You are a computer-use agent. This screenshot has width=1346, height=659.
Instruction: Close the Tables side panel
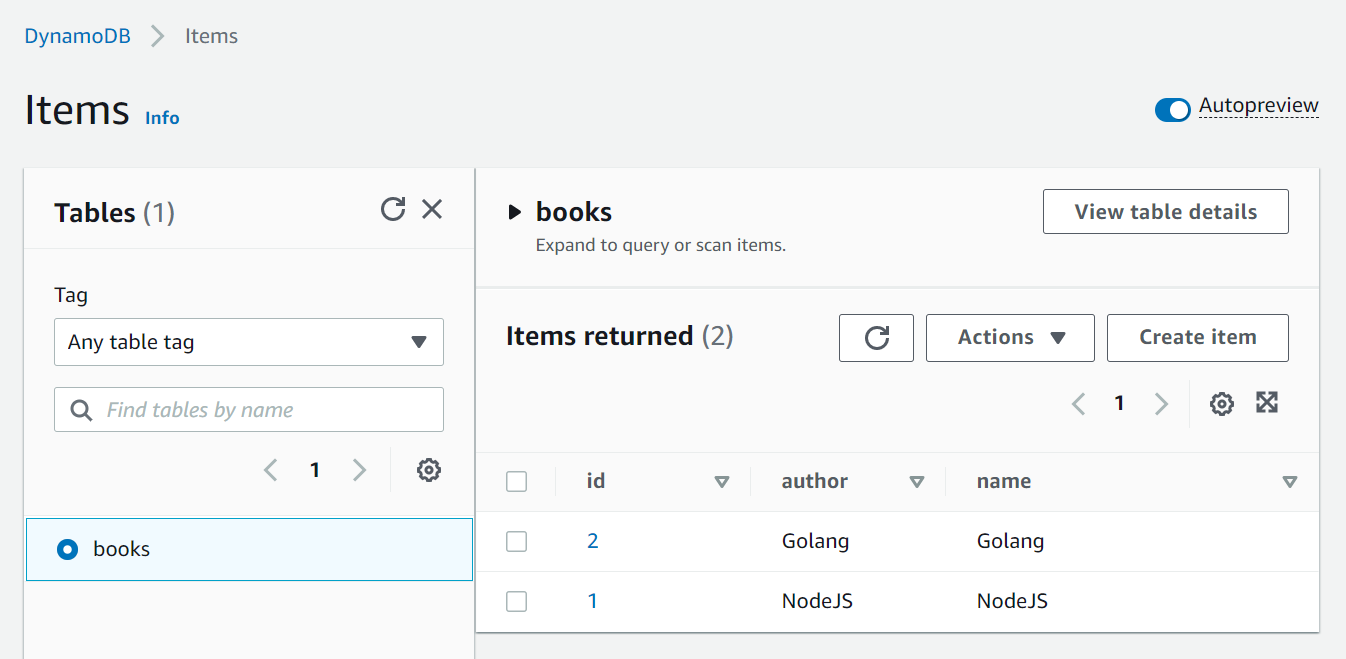point(432,209)
